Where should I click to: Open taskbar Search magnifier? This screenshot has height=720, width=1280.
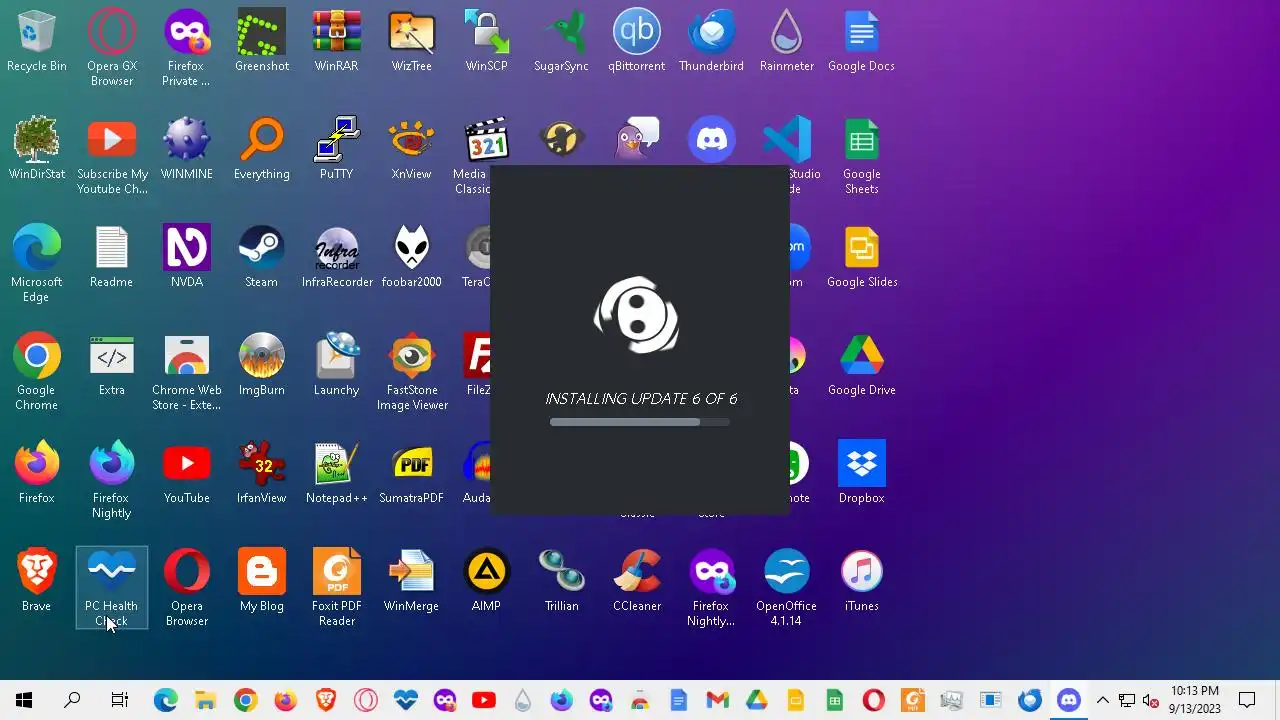tap(72, 700)
